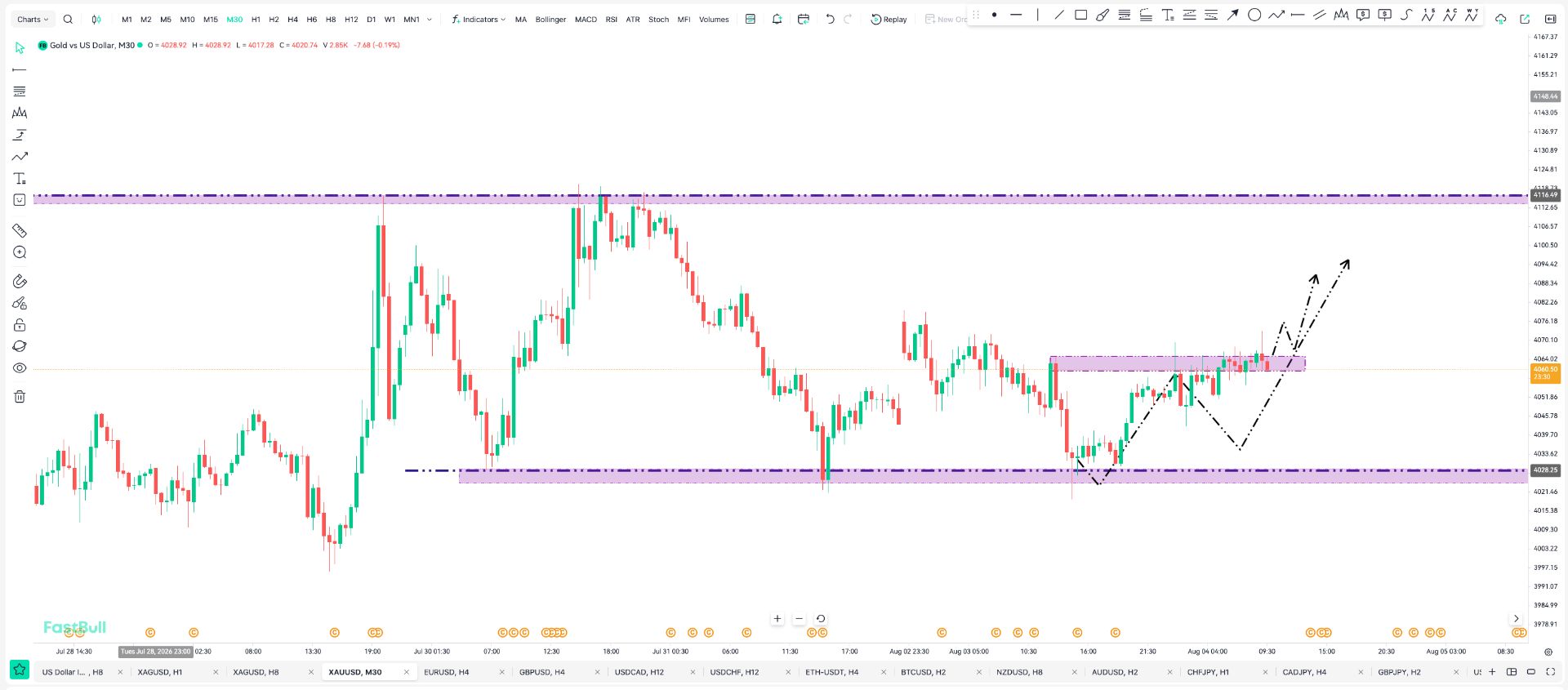The width and height of the screenshot is (1568, 690).
Task: Delete drawings with the trash icon
Action: point(20,397)
